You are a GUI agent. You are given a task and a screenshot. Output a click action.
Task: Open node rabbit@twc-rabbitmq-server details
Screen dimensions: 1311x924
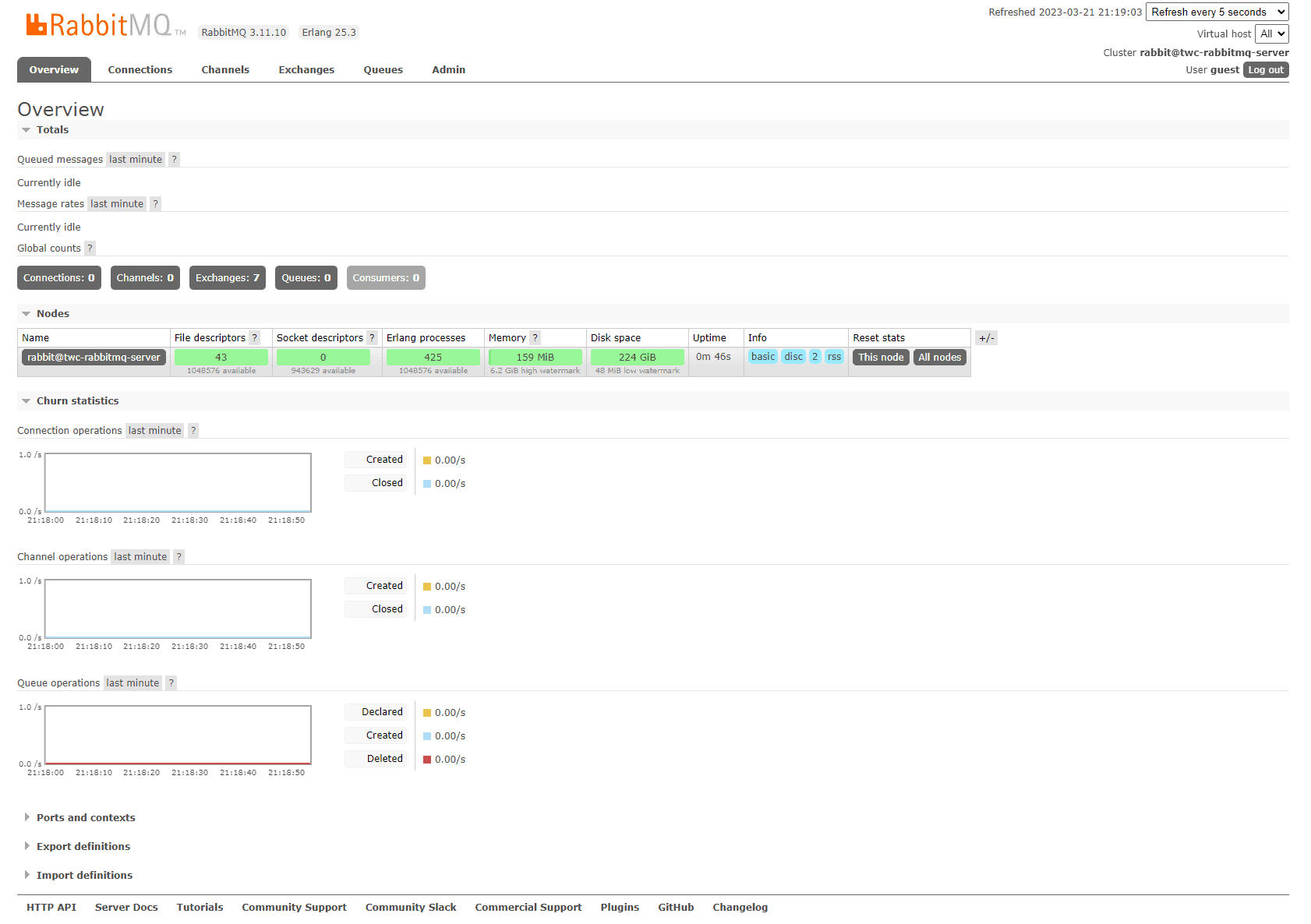coord(94,357)
